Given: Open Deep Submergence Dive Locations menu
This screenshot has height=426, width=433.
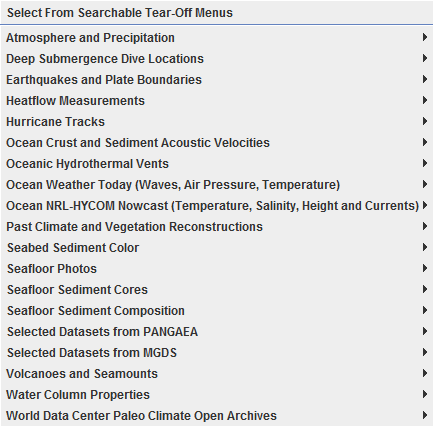Looking at the screenshot, I should (217, 58).
